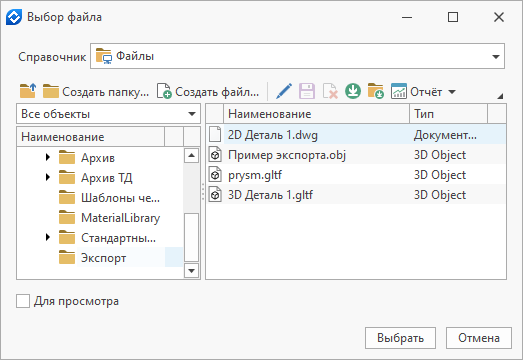523x360 pixels.
Task: Sort by Наименование column in file list
Action: pos(316,114)
